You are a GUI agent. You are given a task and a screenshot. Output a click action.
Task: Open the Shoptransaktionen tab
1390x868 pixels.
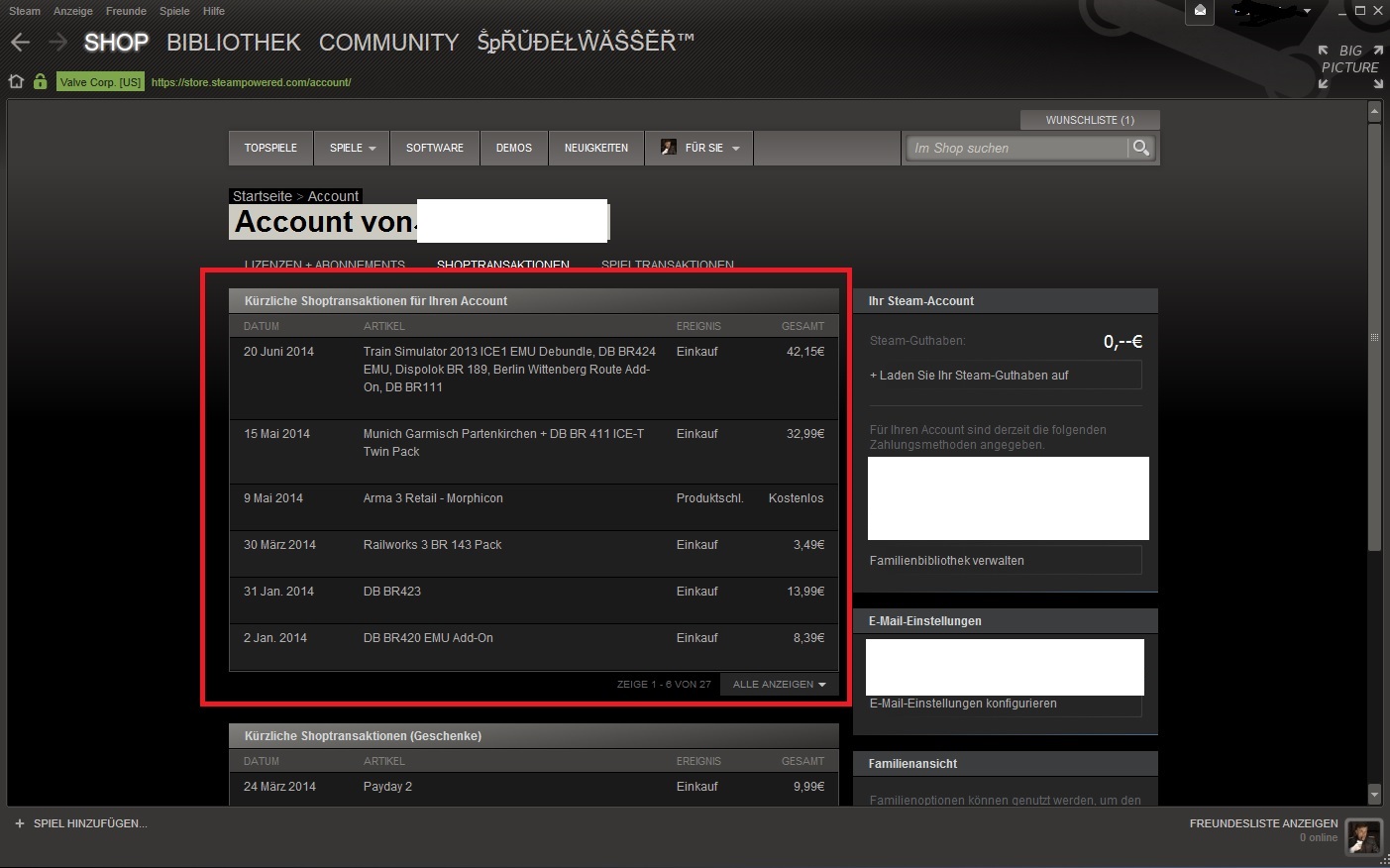(503, 265)
